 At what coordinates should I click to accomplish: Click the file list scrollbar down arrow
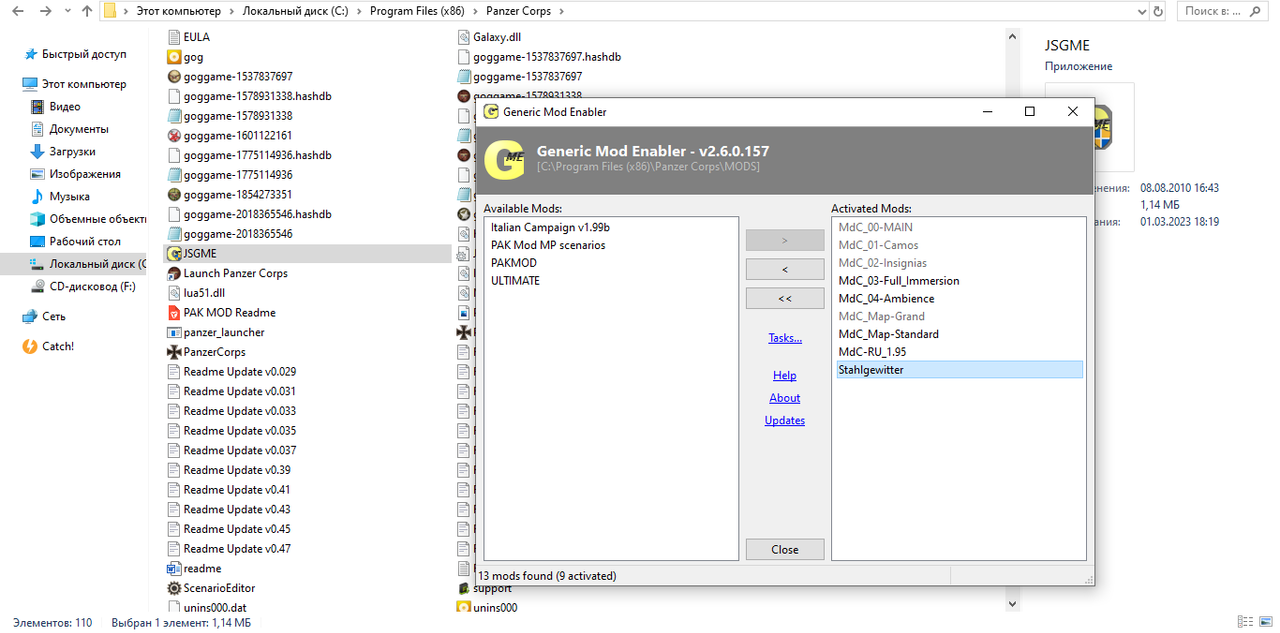point(1011,604)
